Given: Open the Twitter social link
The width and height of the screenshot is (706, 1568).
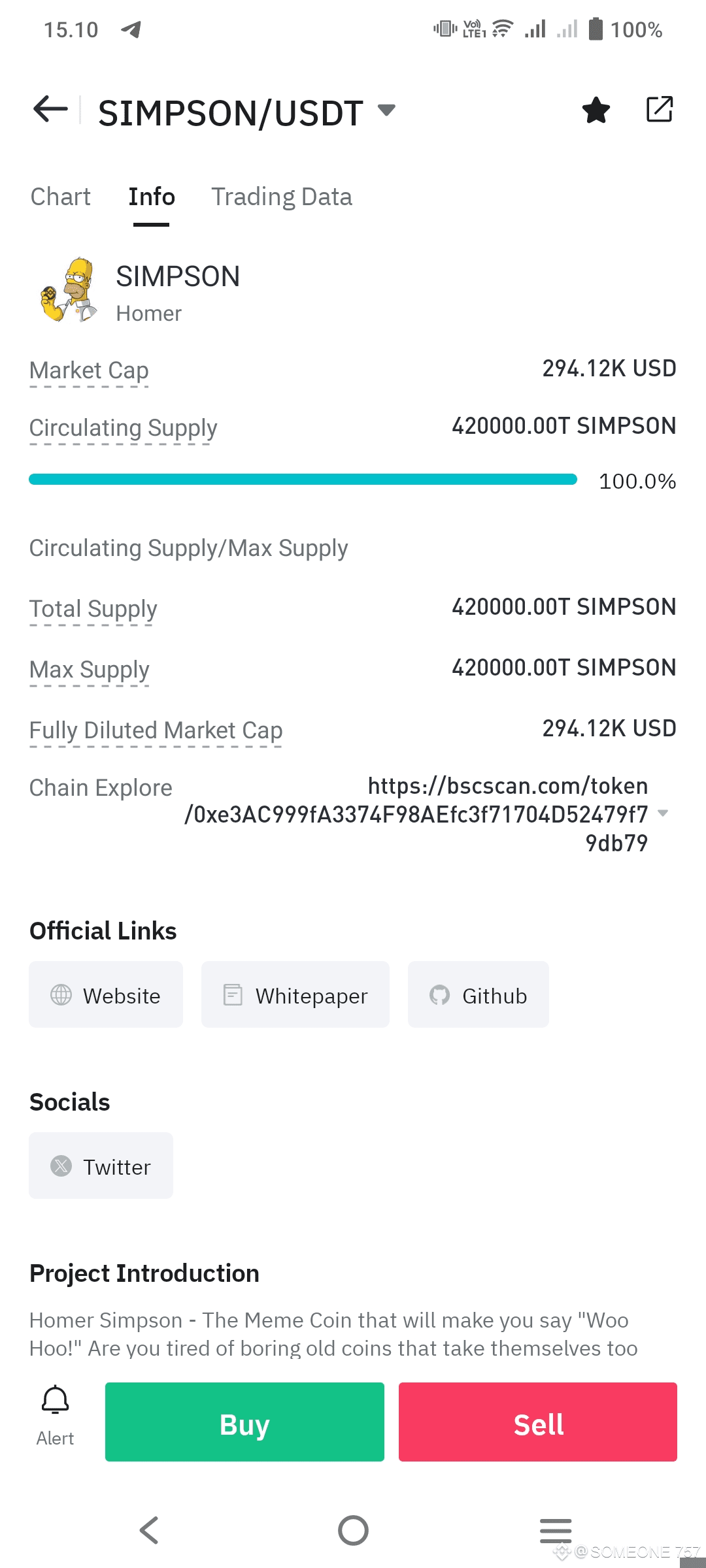Looking at the screenshot, I should pyautogui.click(x=101, y=1166).
